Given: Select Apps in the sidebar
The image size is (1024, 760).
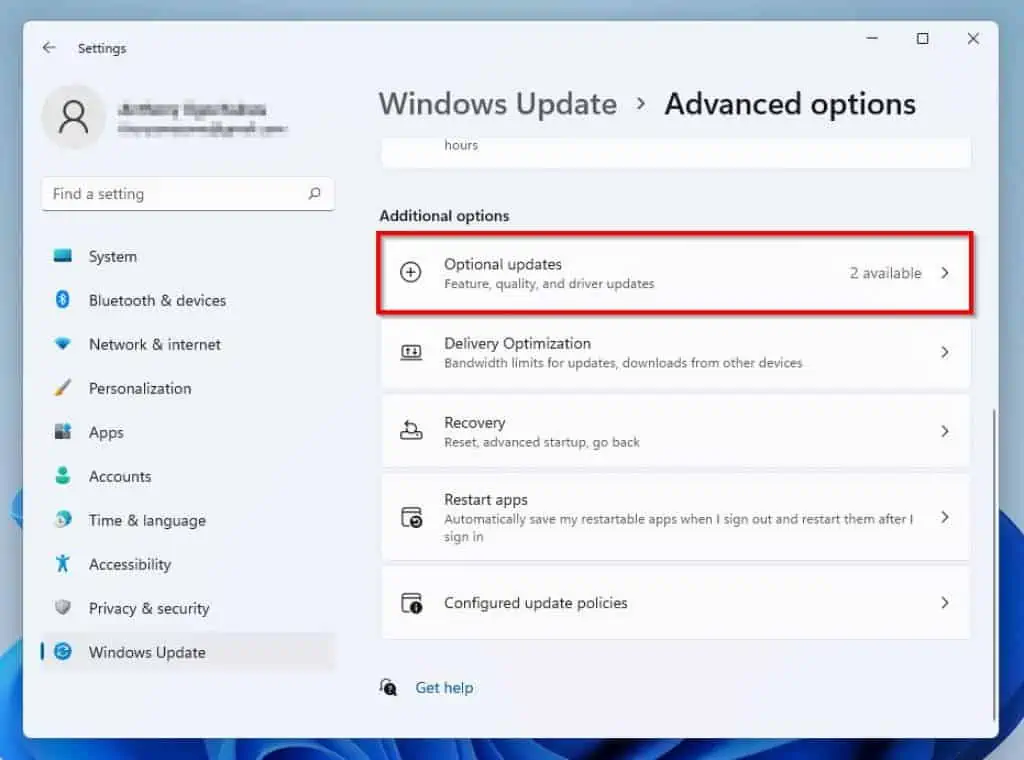Looking at the screenshot, I should (188, 432).
